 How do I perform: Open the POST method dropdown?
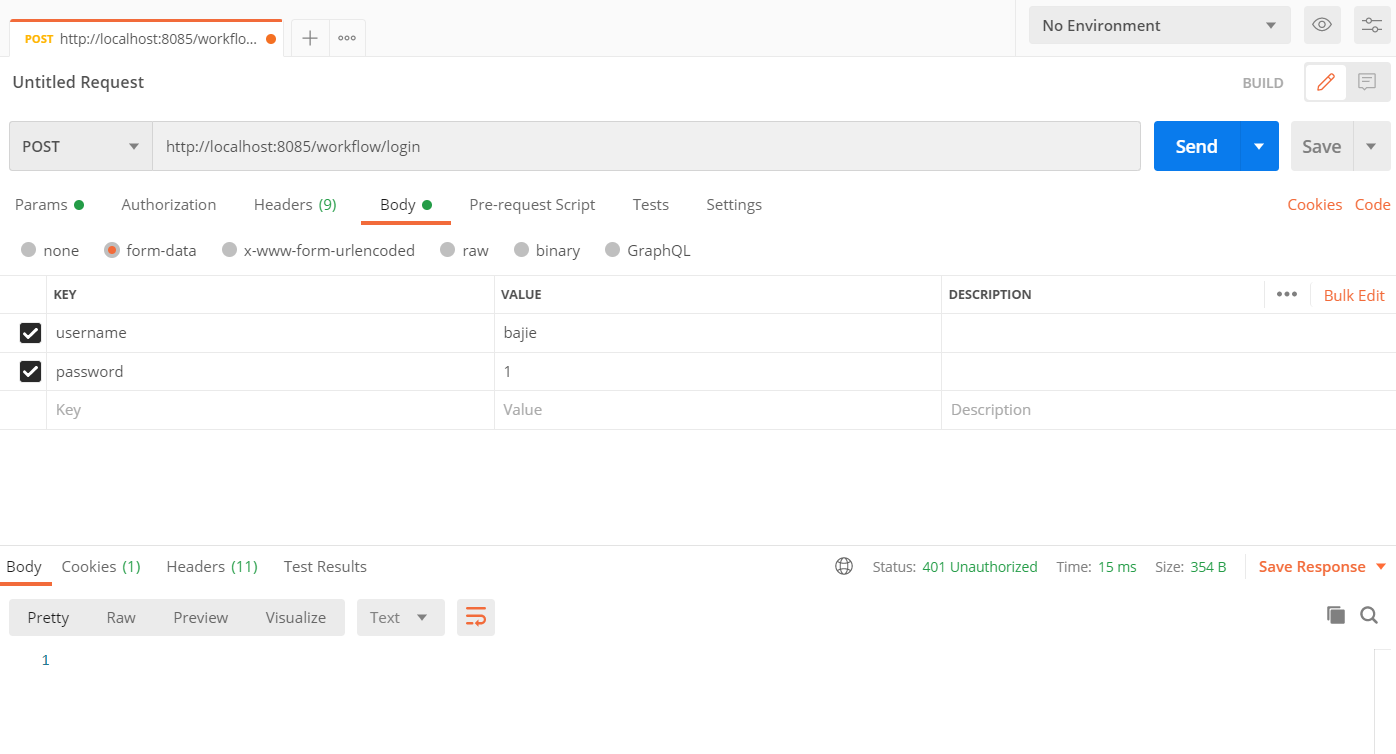point(81,146)
